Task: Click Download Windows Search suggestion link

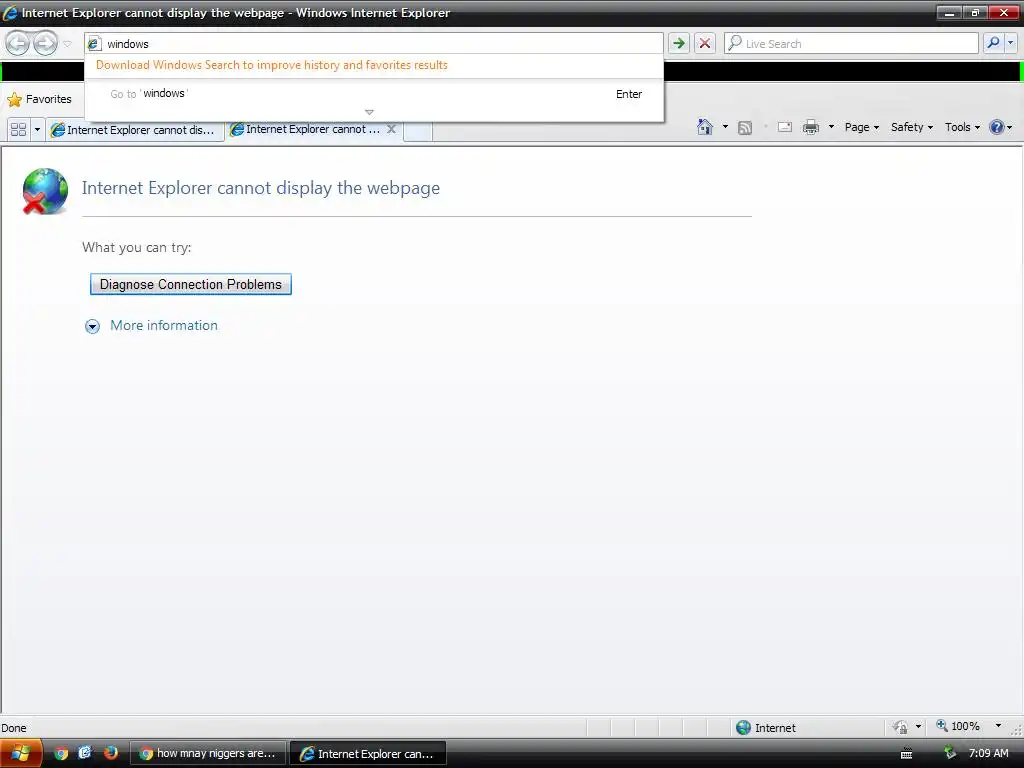Action: pyautogui.click(x=272, y=65)
